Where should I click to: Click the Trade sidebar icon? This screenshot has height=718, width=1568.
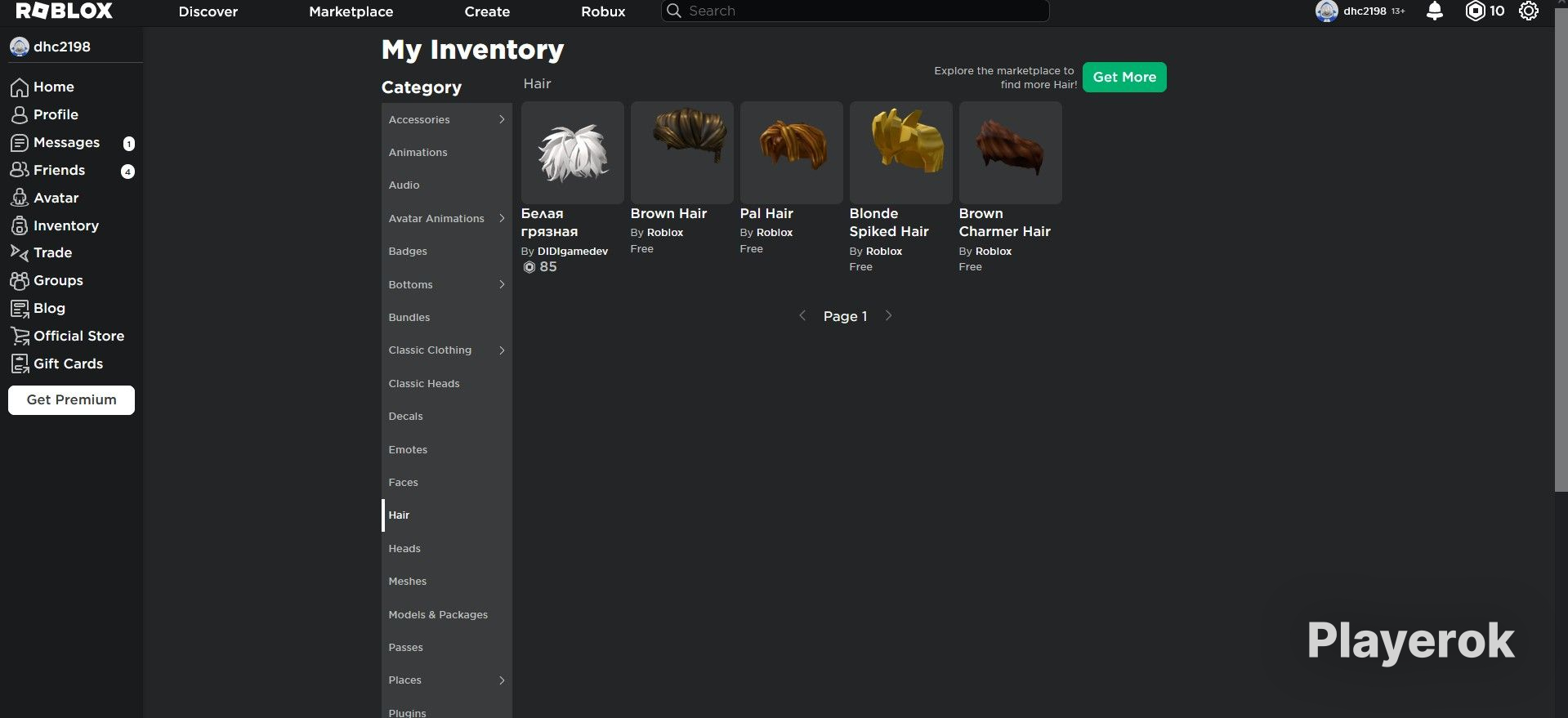pos(20,252)
